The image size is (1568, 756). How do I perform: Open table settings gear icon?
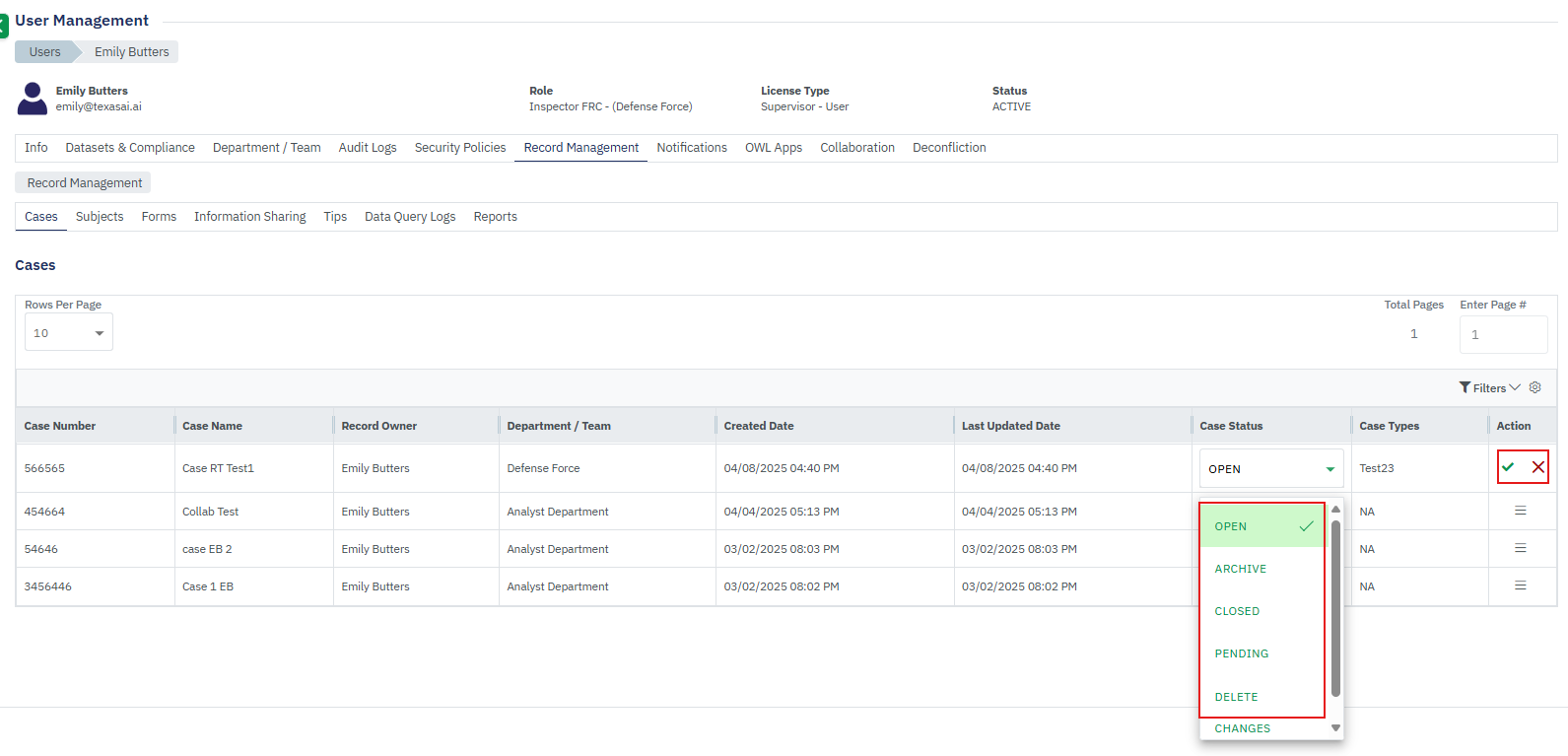click(x=1534, y=387)
